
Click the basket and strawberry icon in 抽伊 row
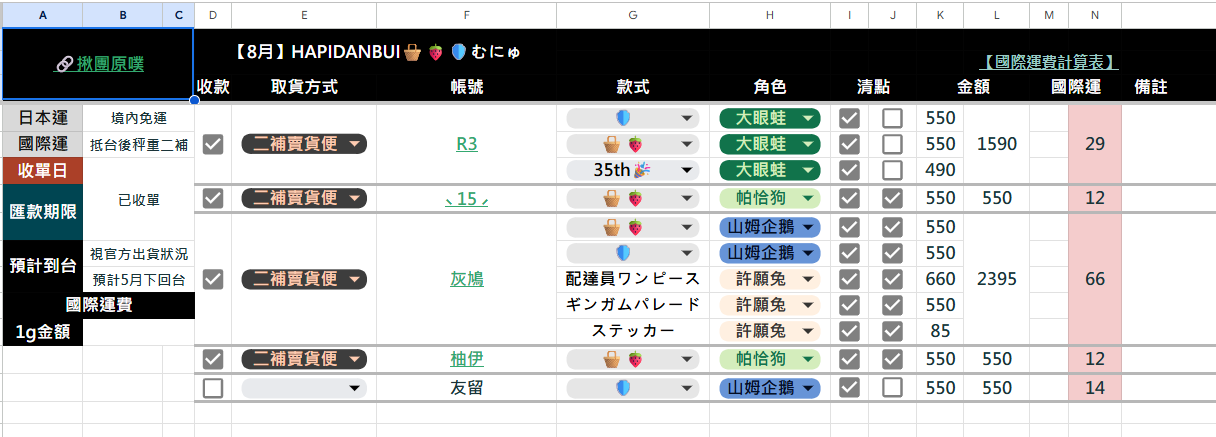(622, 358)
